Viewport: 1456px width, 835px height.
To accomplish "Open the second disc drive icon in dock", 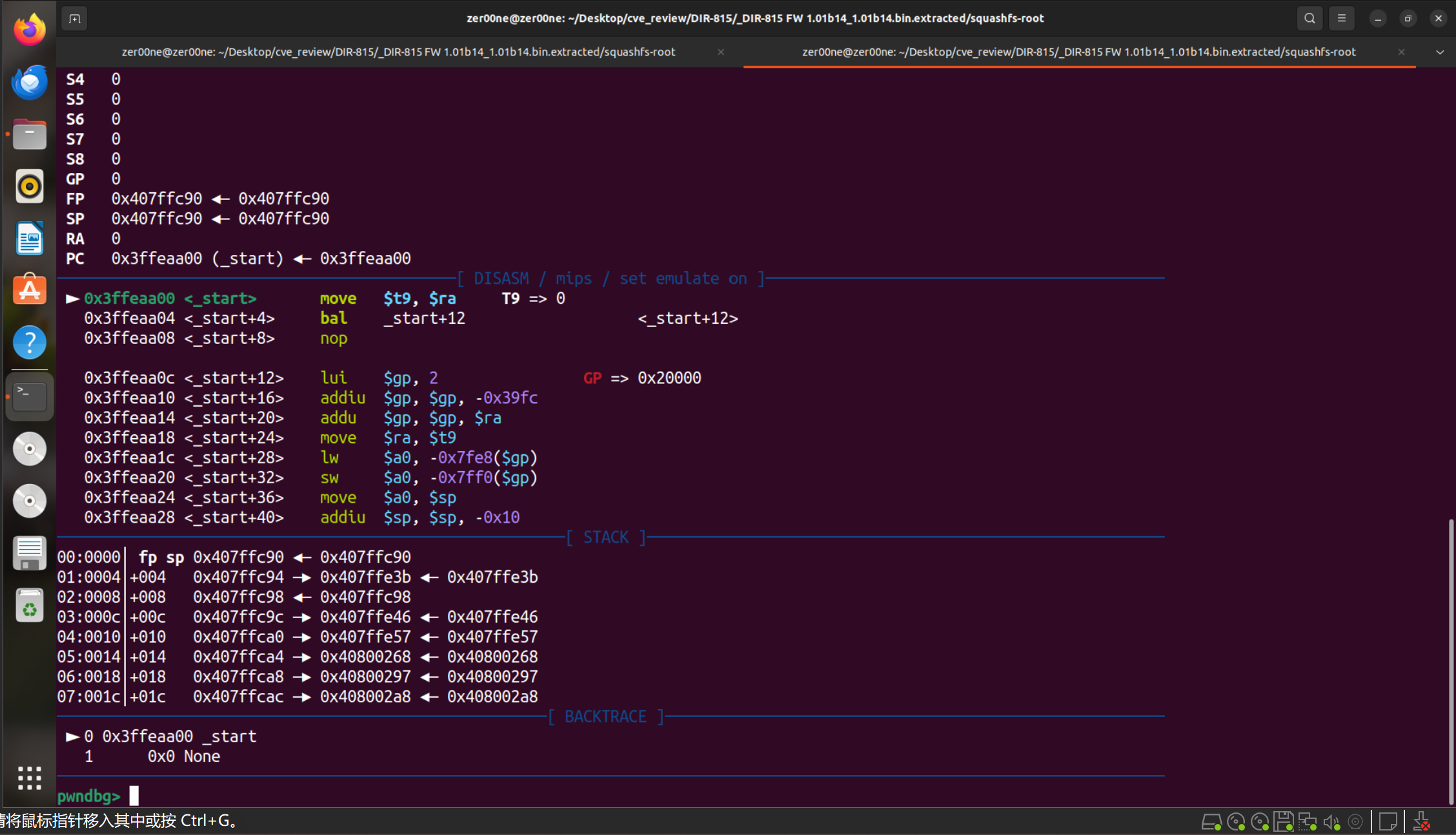I will pyautogui.click(x=30, y=501).
